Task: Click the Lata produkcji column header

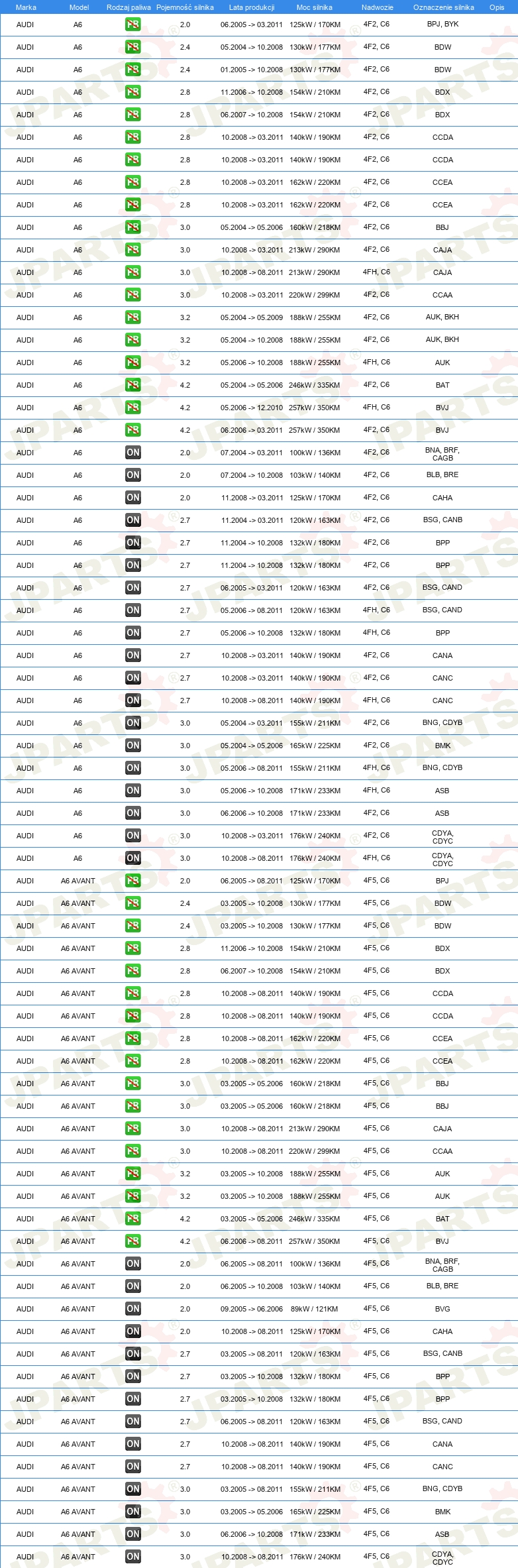Action: pyautogui.click(x=252, y=7)
